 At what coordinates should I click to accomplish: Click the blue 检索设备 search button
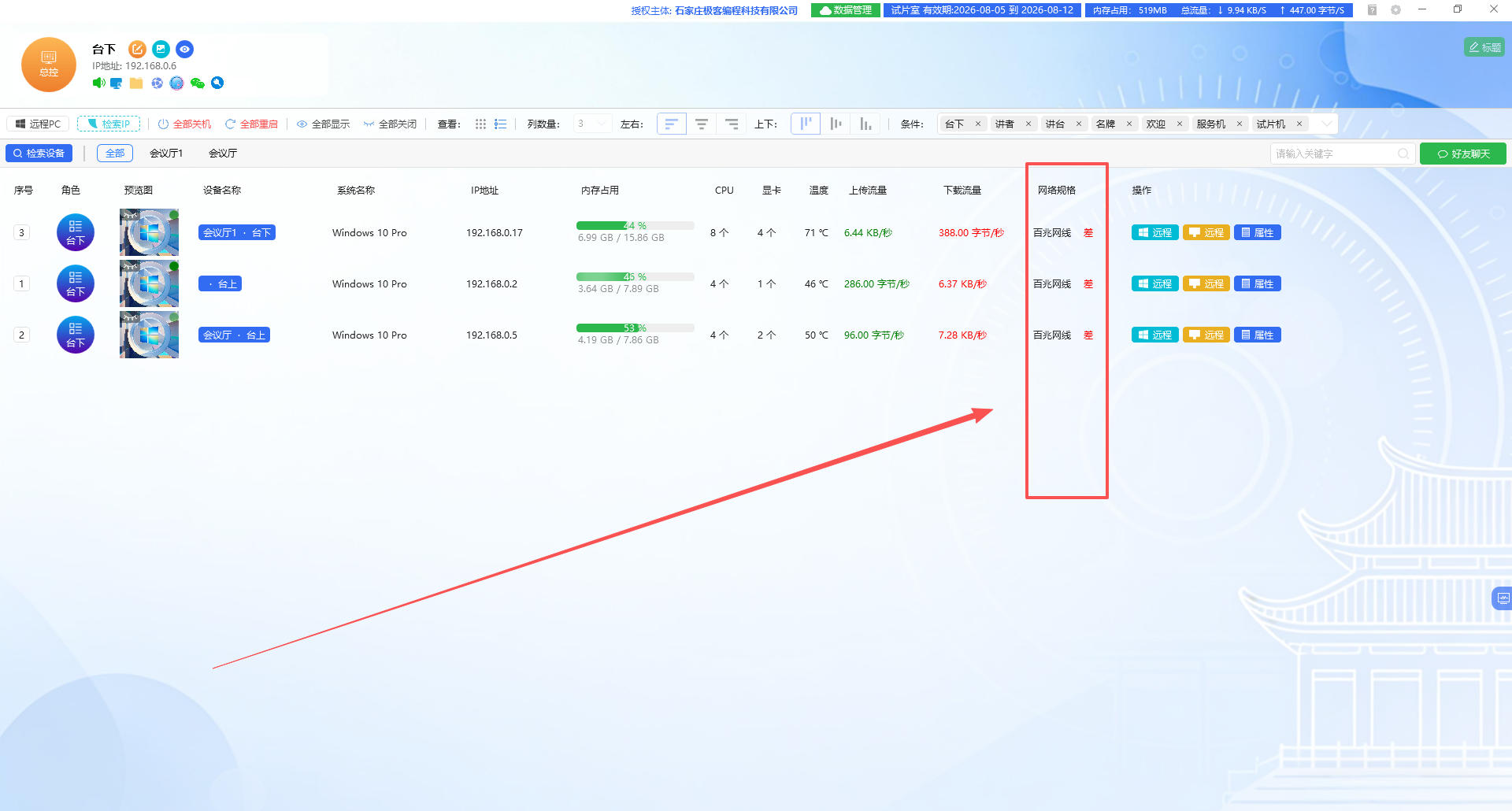[39, 154]
